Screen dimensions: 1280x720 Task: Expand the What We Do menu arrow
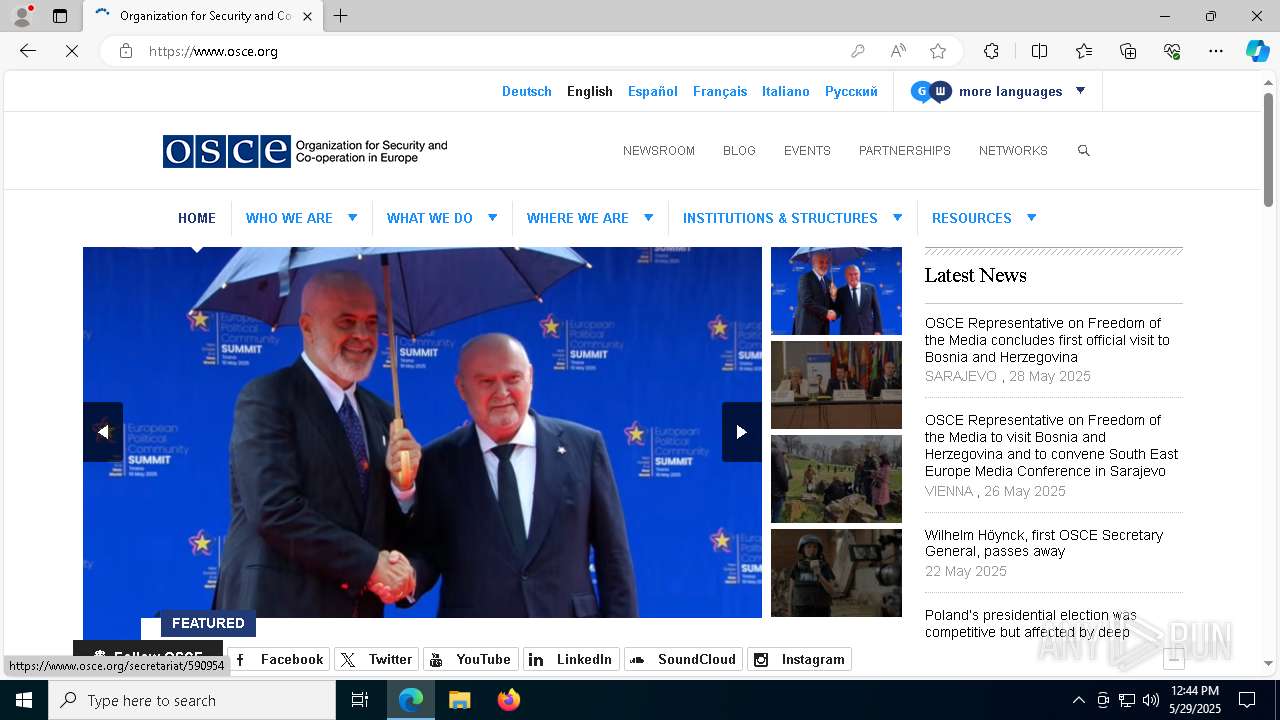click(x=492, y=217)
